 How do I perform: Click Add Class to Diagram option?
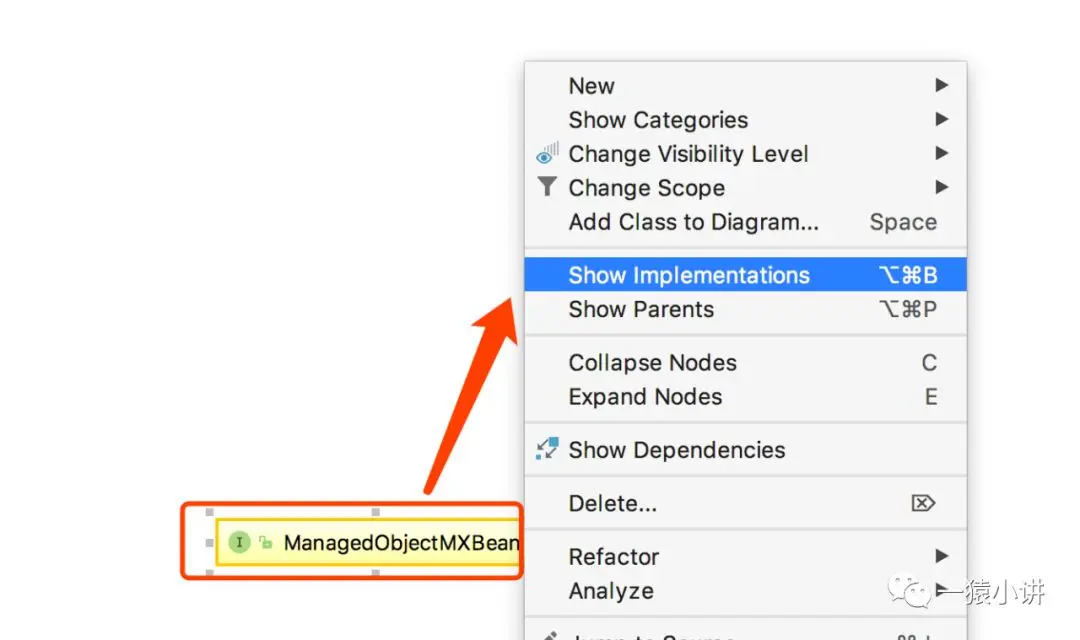pyautogui.click(x=693, y=222)
